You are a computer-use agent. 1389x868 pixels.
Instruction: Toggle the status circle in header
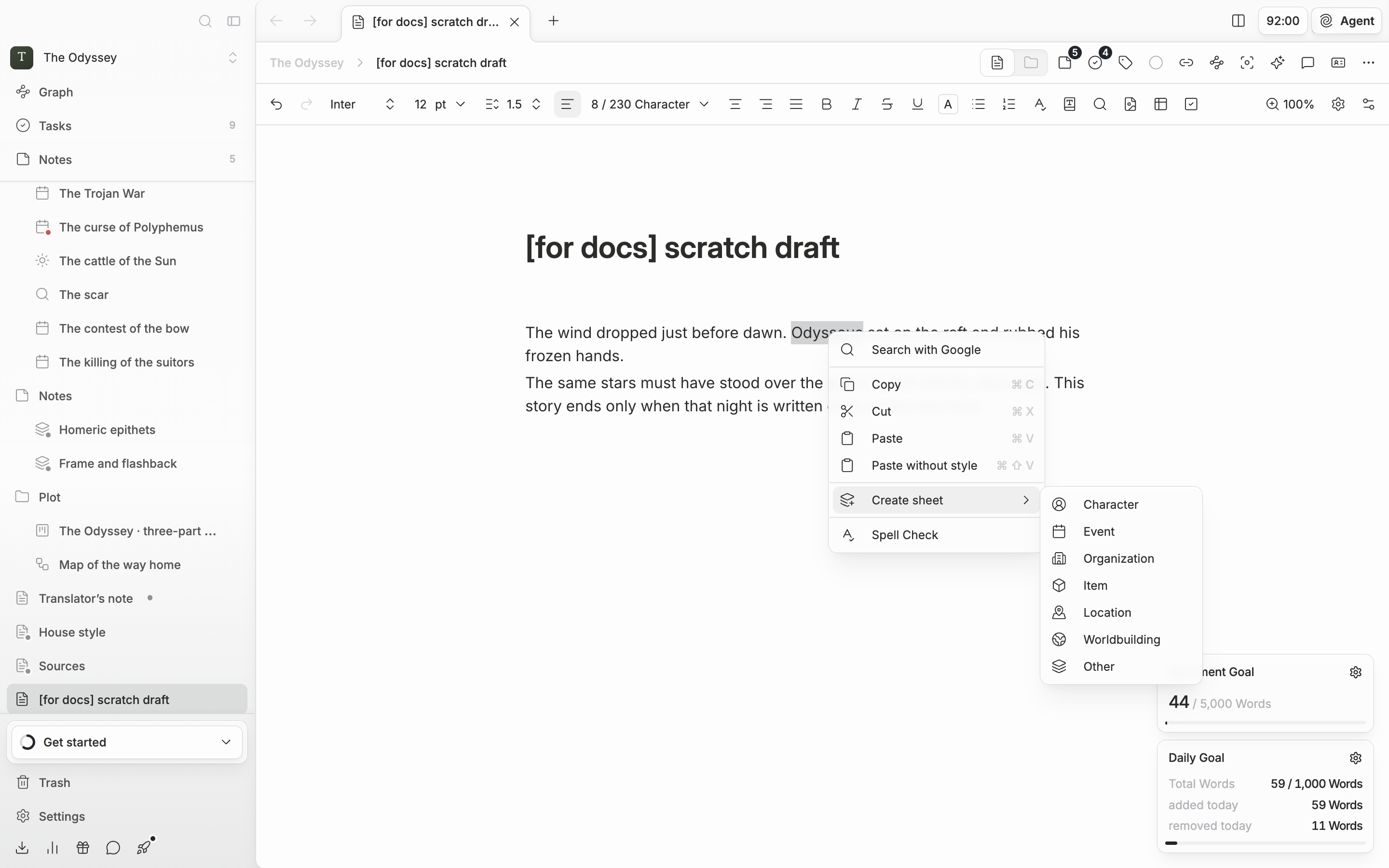click(x=1156, y=63)
